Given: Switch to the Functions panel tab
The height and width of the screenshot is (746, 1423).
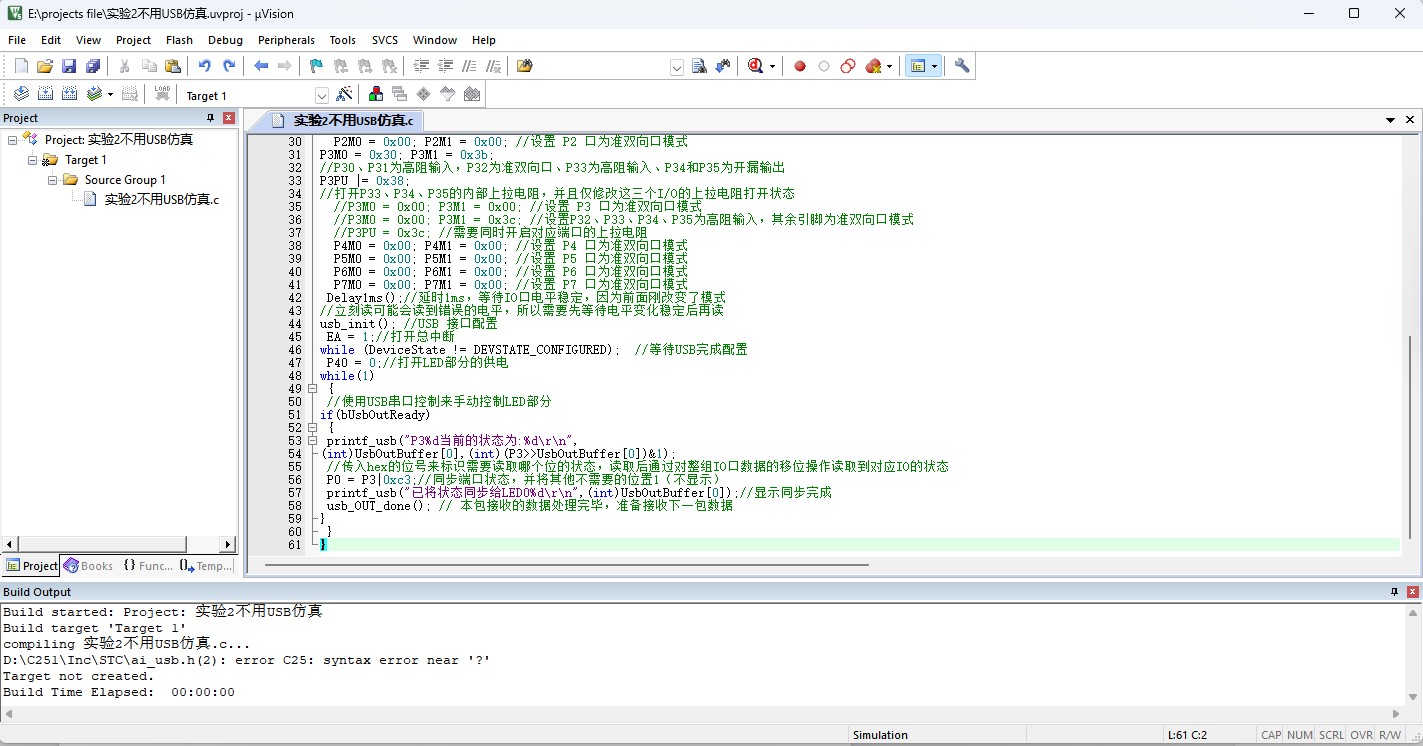Looking at the screenshot, I should [x=148, y=566].
